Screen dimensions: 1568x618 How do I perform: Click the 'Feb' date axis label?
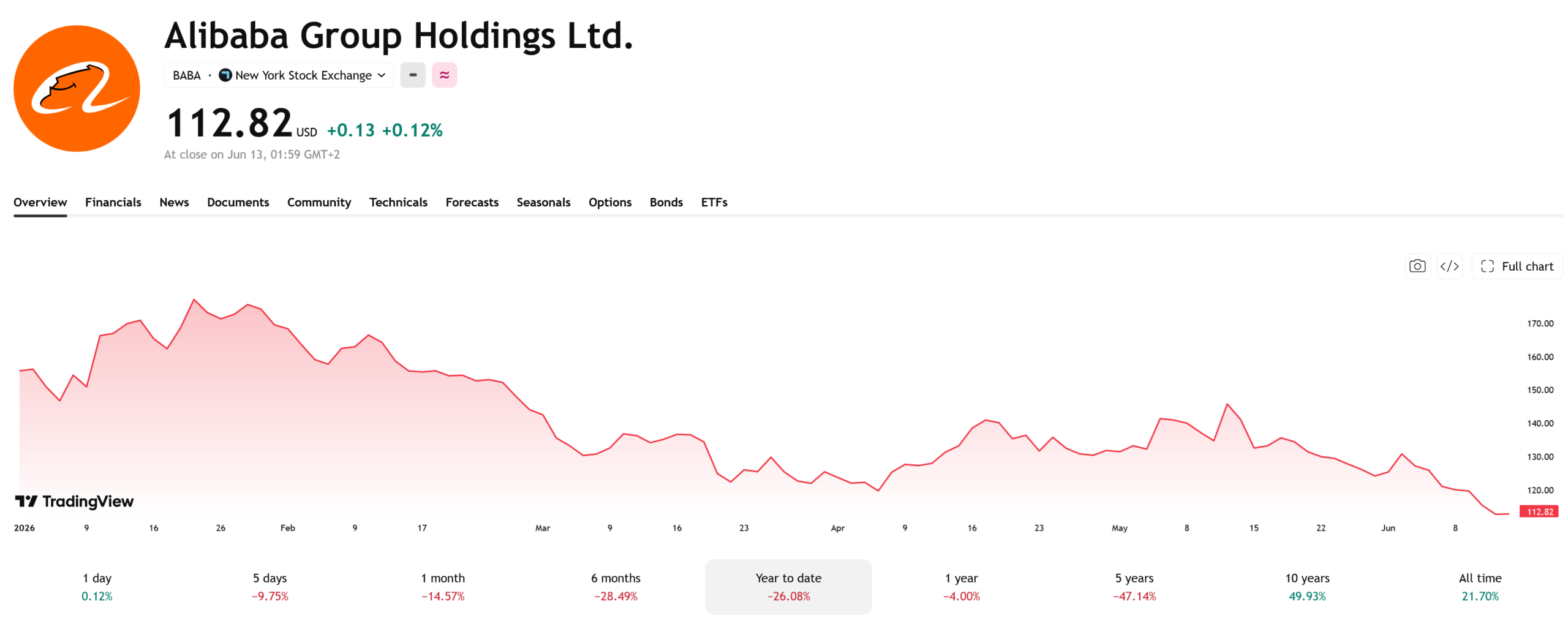tap(288, 528)
